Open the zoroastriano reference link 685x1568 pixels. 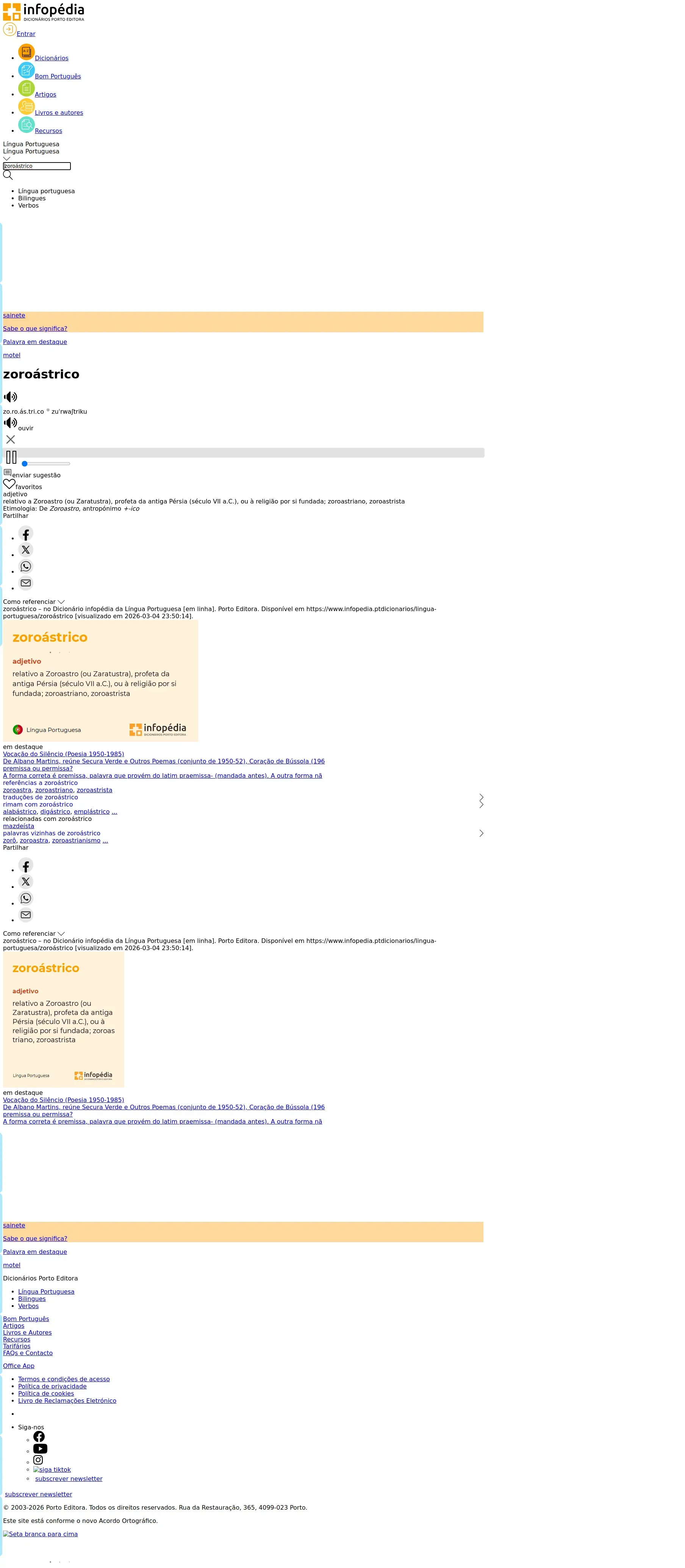pyautogui.click(x=54, y=790)
